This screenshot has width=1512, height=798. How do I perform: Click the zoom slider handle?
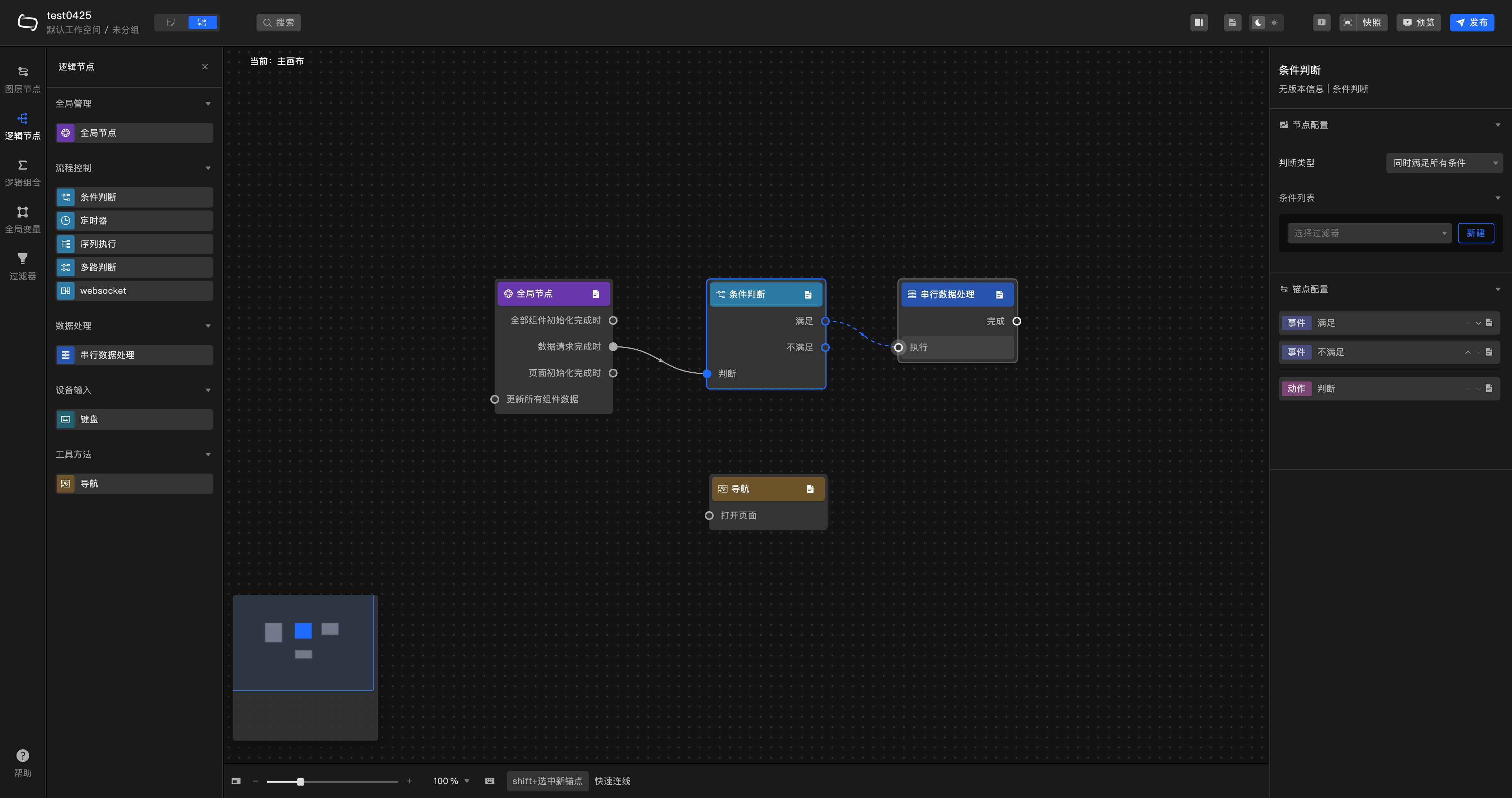[300, 782]
